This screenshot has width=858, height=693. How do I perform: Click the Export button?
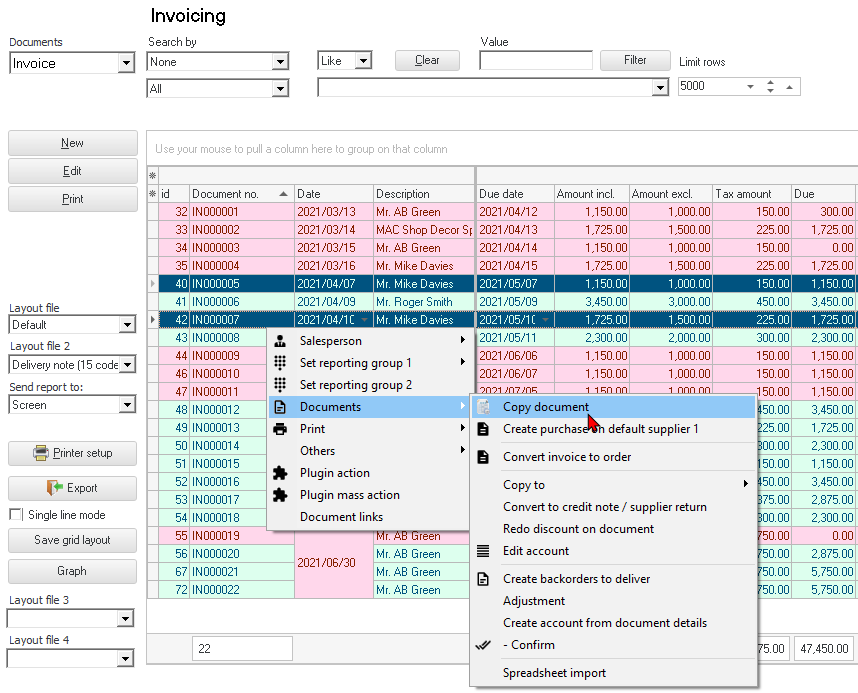tap(72, 488)
